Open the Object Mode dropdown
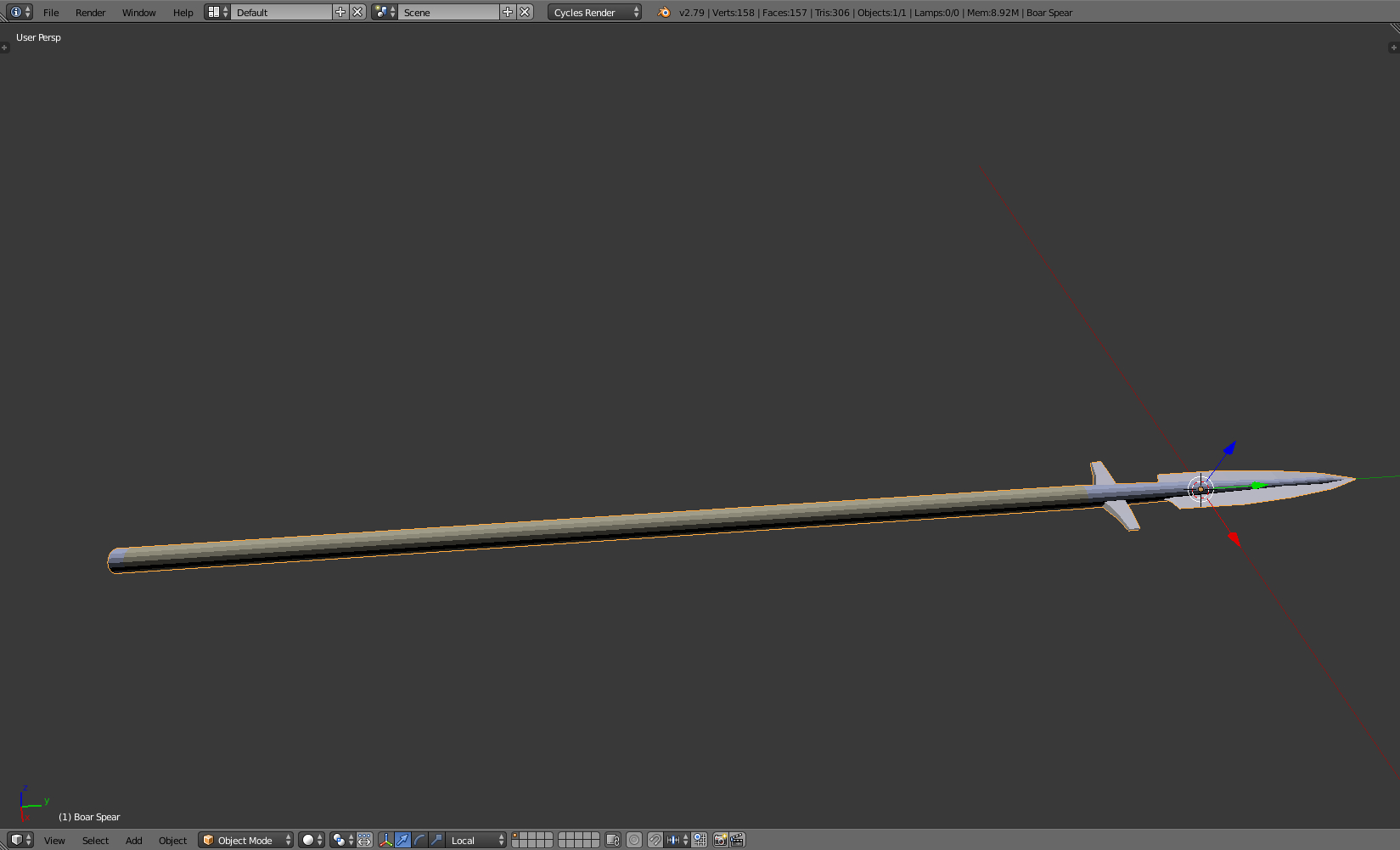The width and height of the screenshot is (1400, 850). 245,840
